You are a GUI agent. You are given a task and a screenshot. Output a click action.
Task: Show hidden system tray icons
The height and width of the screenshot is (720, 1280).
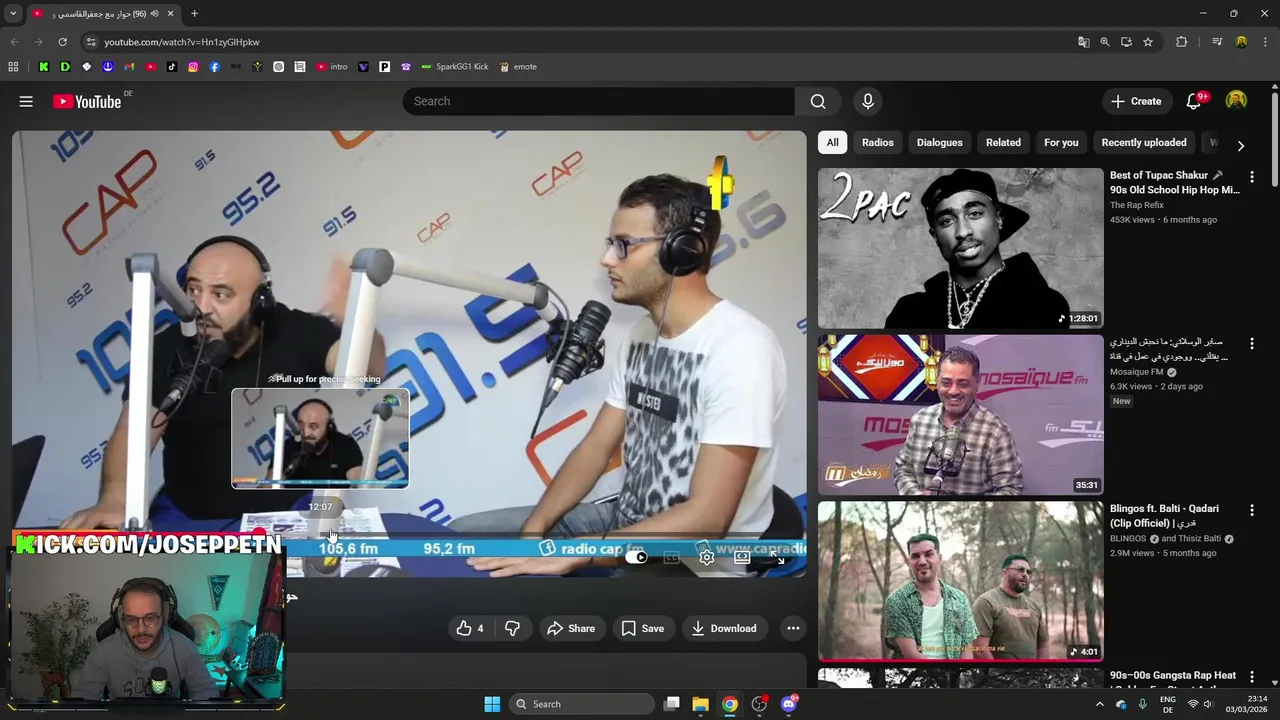click(1099, 704)
